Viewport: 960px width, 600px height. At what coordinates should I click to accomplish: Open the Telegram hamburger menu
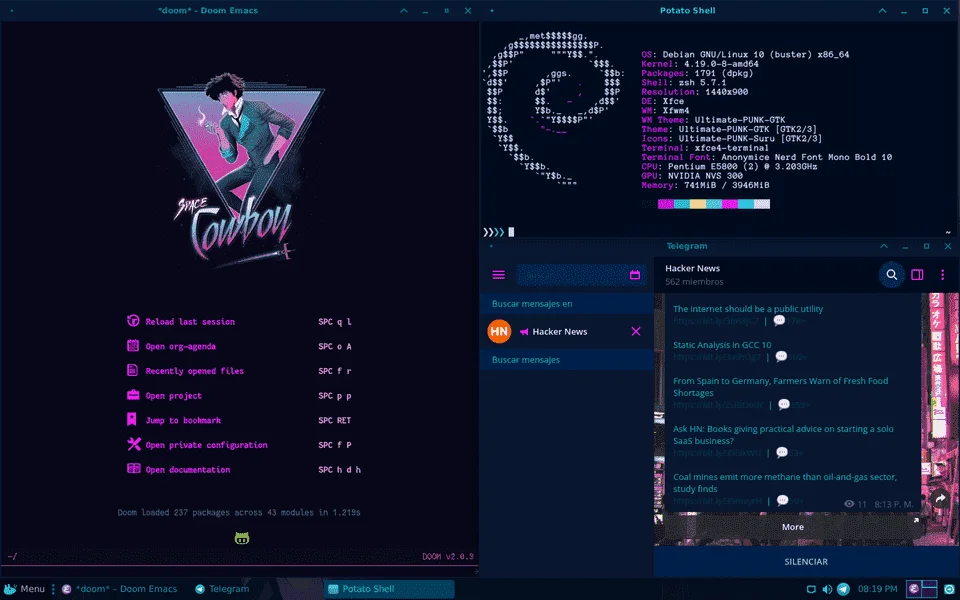point(498,275)
